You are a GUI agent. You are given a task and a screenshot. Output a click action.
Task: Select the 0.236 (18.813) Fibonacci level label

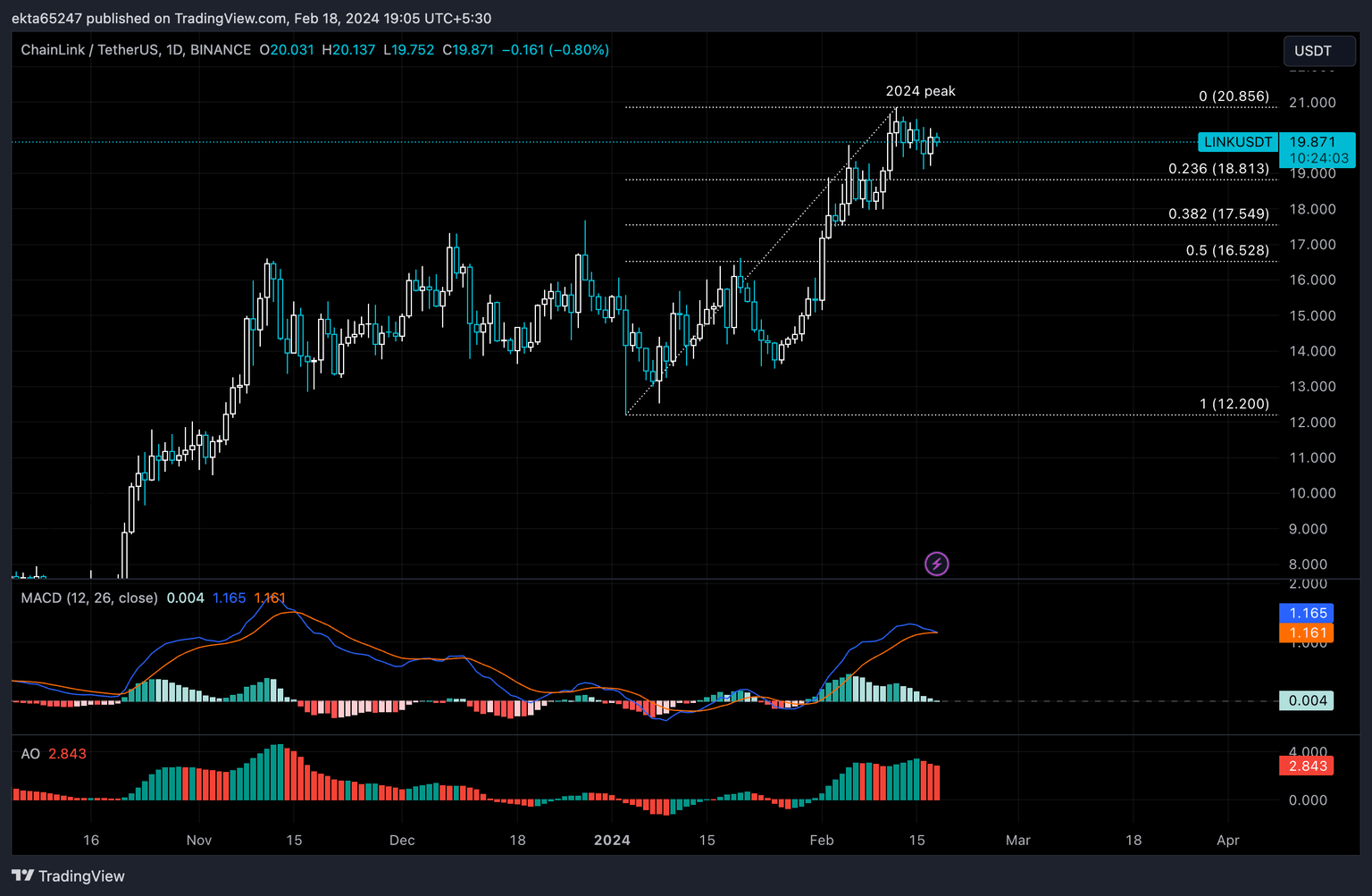(1218, 169)
